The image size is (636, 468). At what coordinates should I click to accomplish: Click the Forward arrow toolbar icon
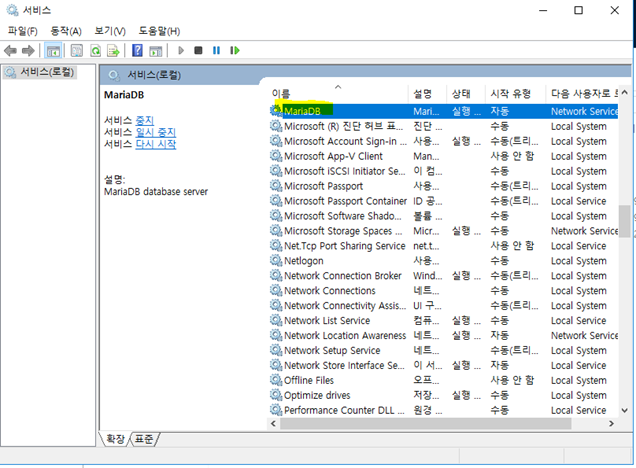click(x=28, y=51)
